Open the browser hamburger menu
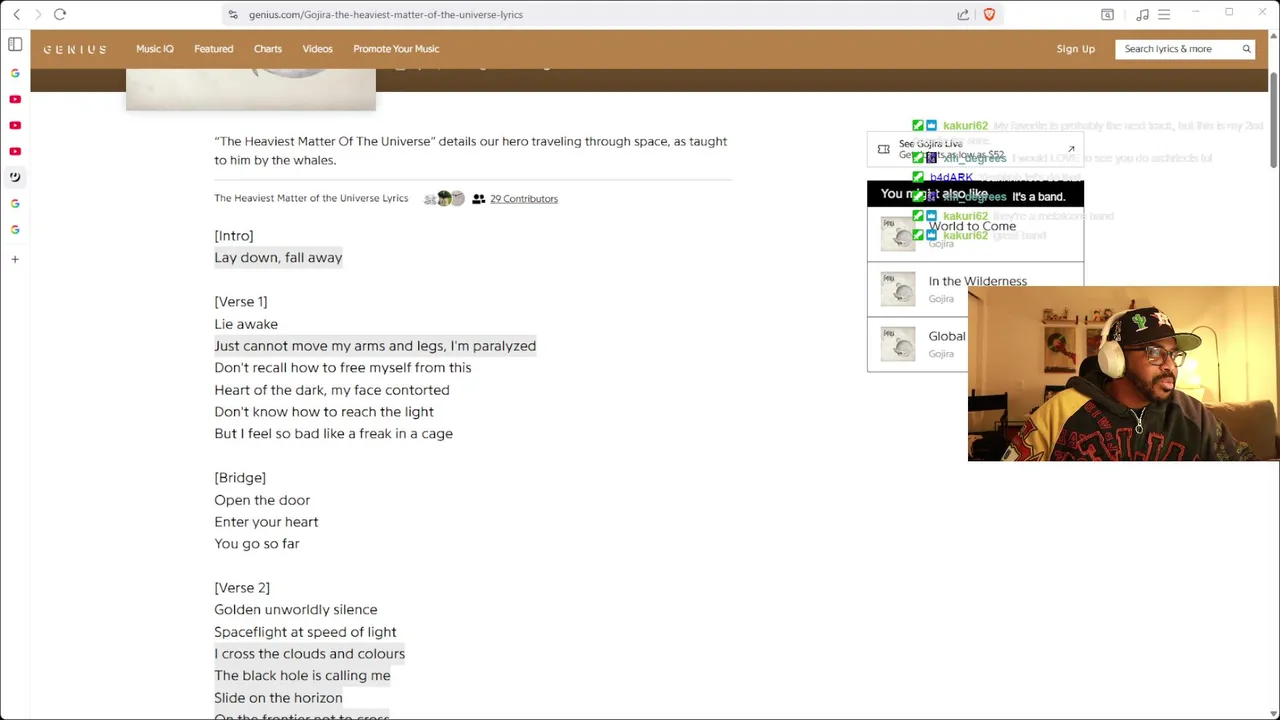This screenshot has width=1280, height=720. click(x=1164, y=14)
